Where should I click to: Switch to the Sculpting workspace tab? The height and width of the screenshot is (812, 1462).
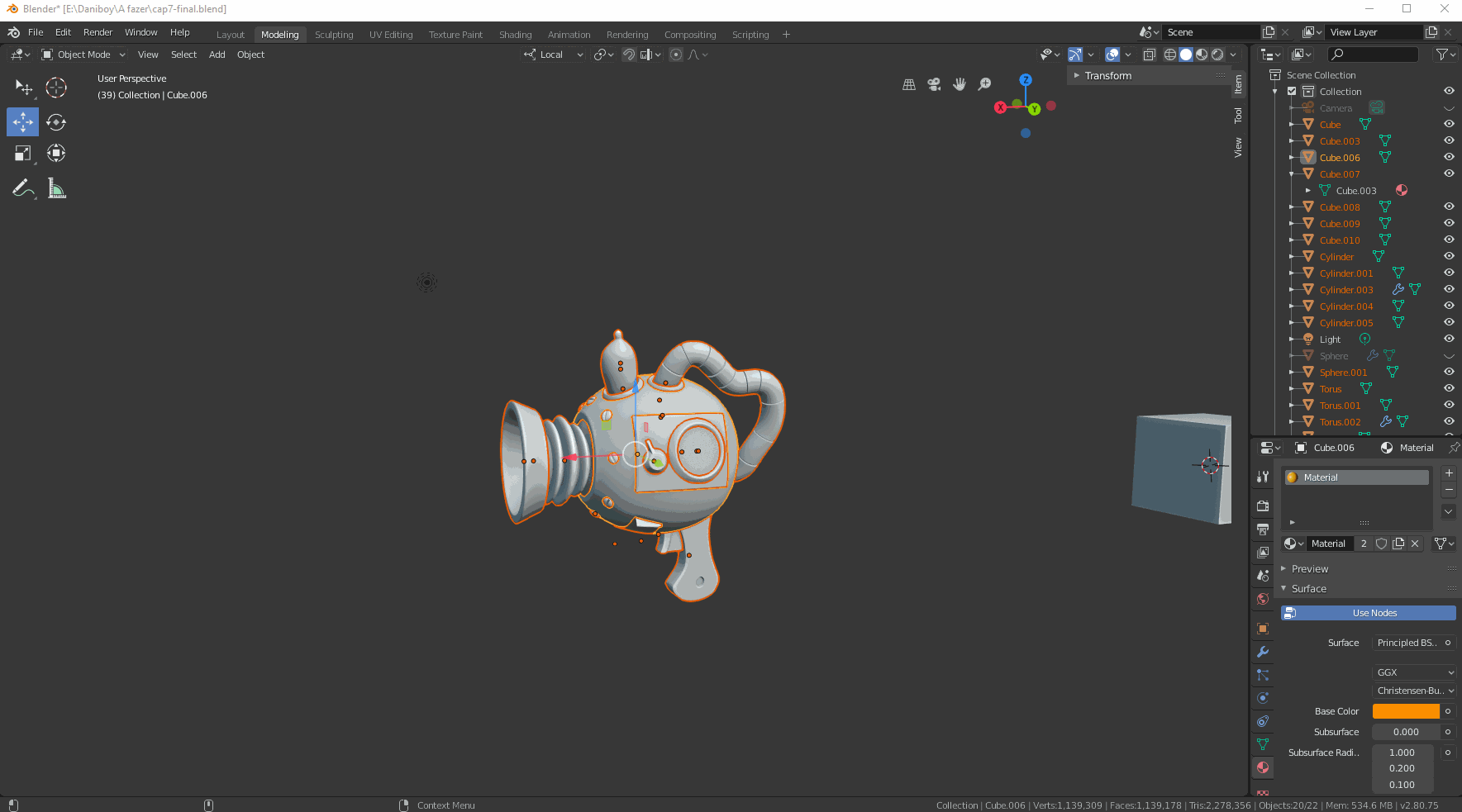[x=334, y=35]
